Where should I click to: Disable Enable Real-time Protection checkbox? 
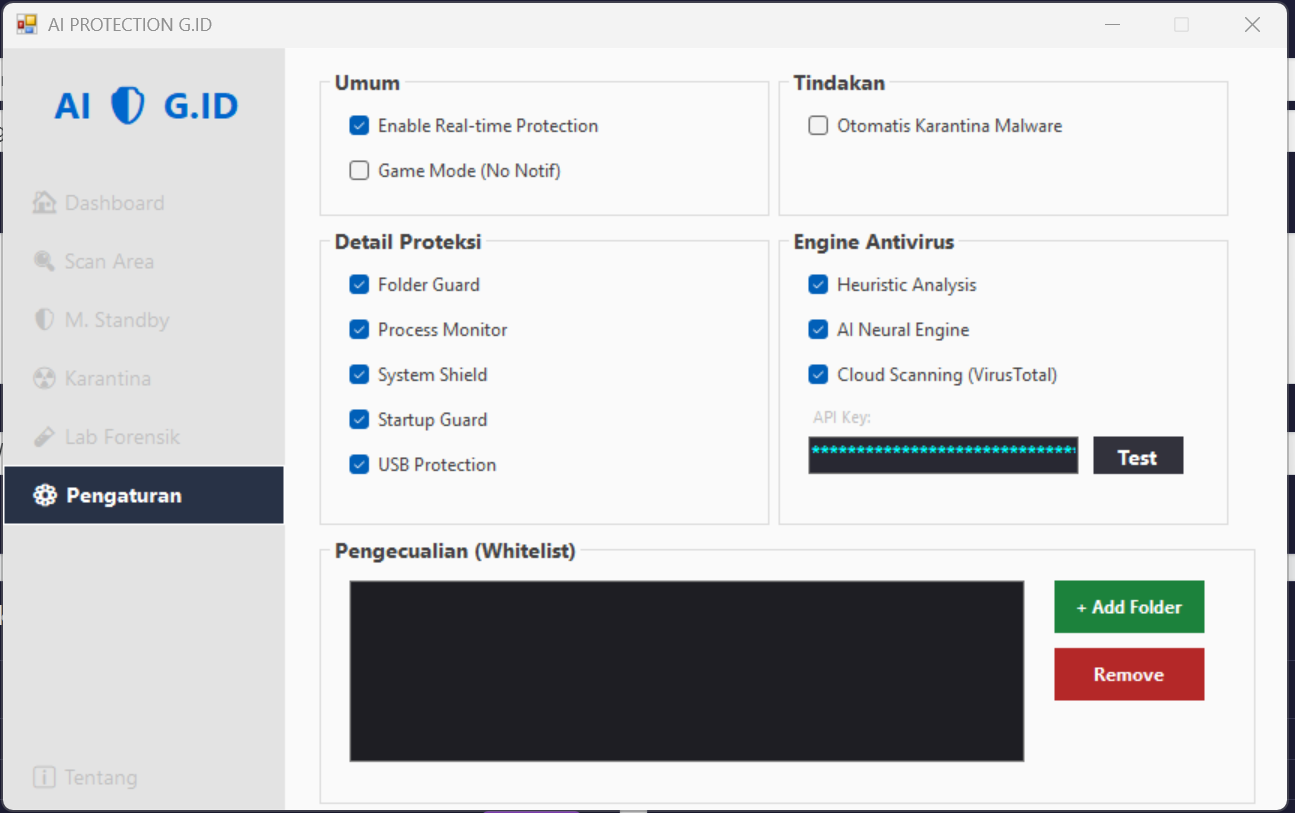(x=359, y=126)
